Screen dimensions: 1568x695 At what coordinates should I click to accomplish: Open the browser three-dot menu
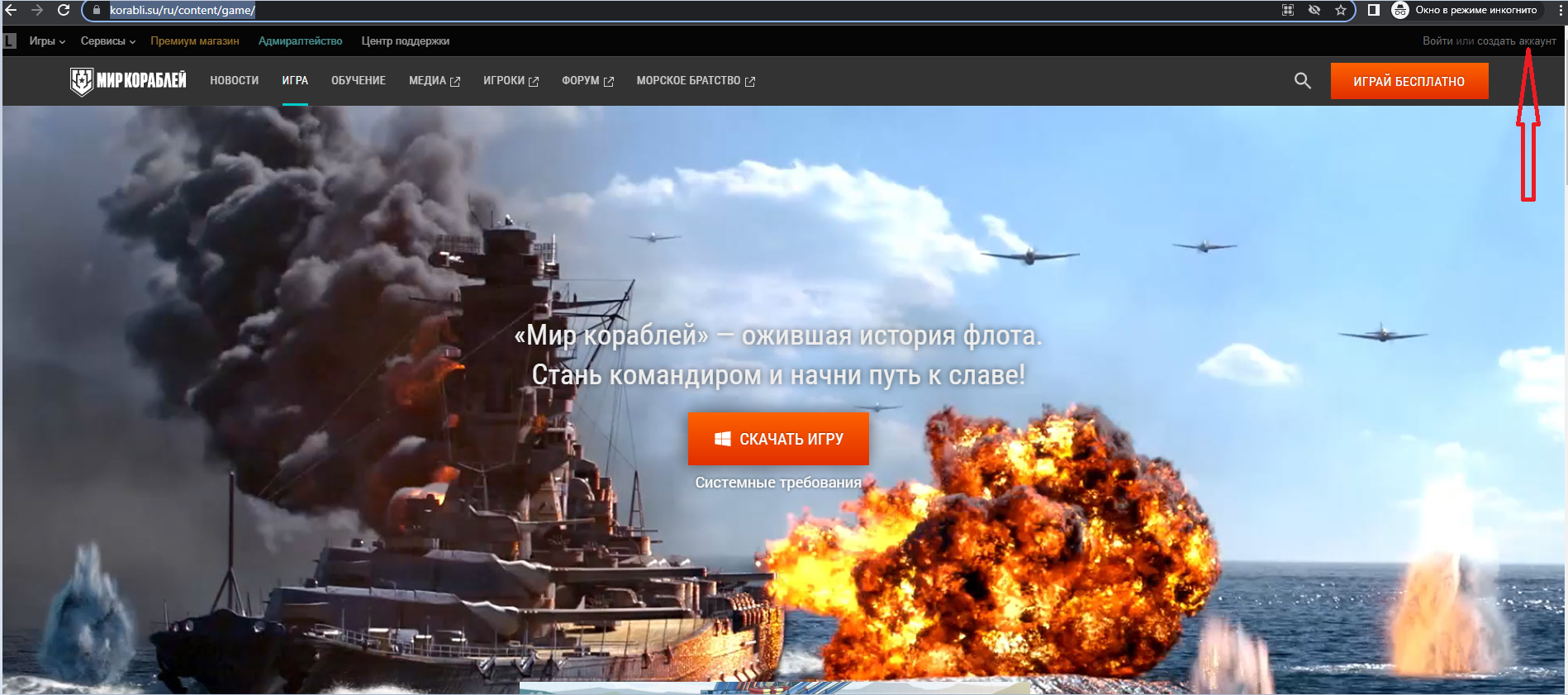(1560, 10)
